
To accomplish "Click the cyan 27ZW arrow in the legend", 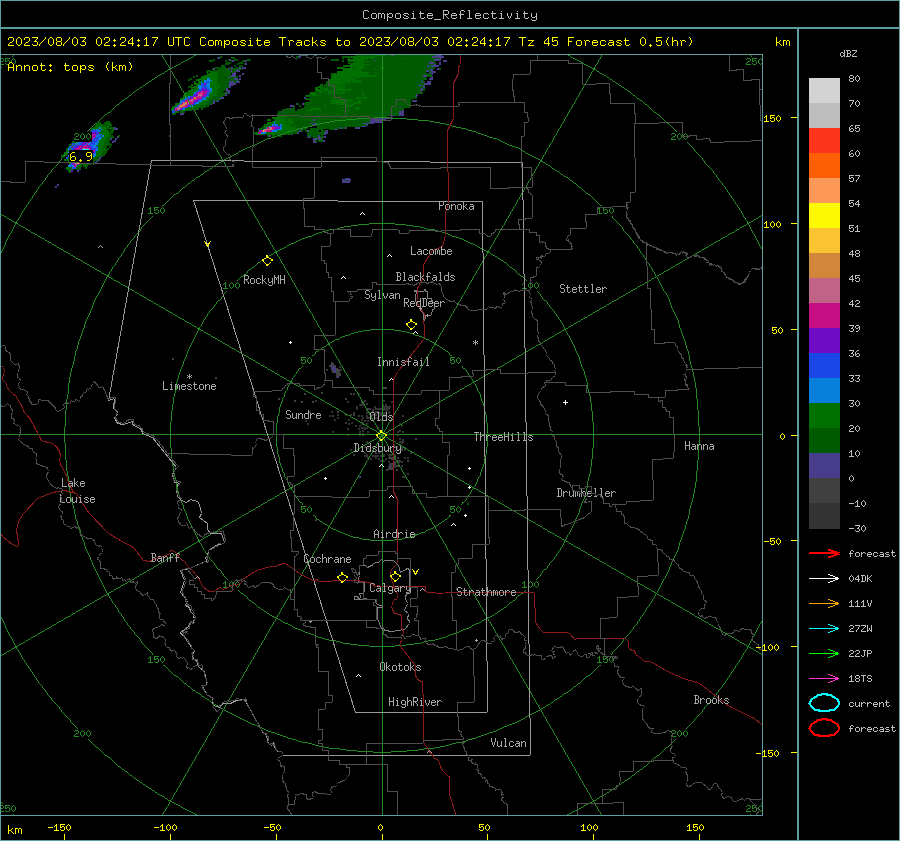I will point(824,628).
